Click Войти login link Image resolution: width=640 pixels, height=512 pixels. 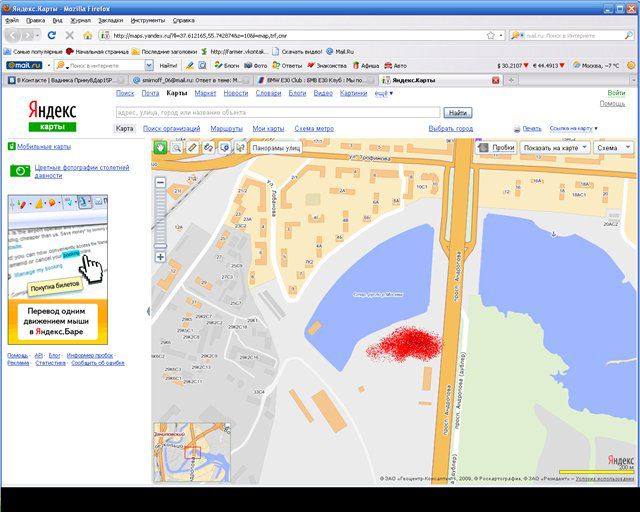pyautogui.click(x=616, y=93)
